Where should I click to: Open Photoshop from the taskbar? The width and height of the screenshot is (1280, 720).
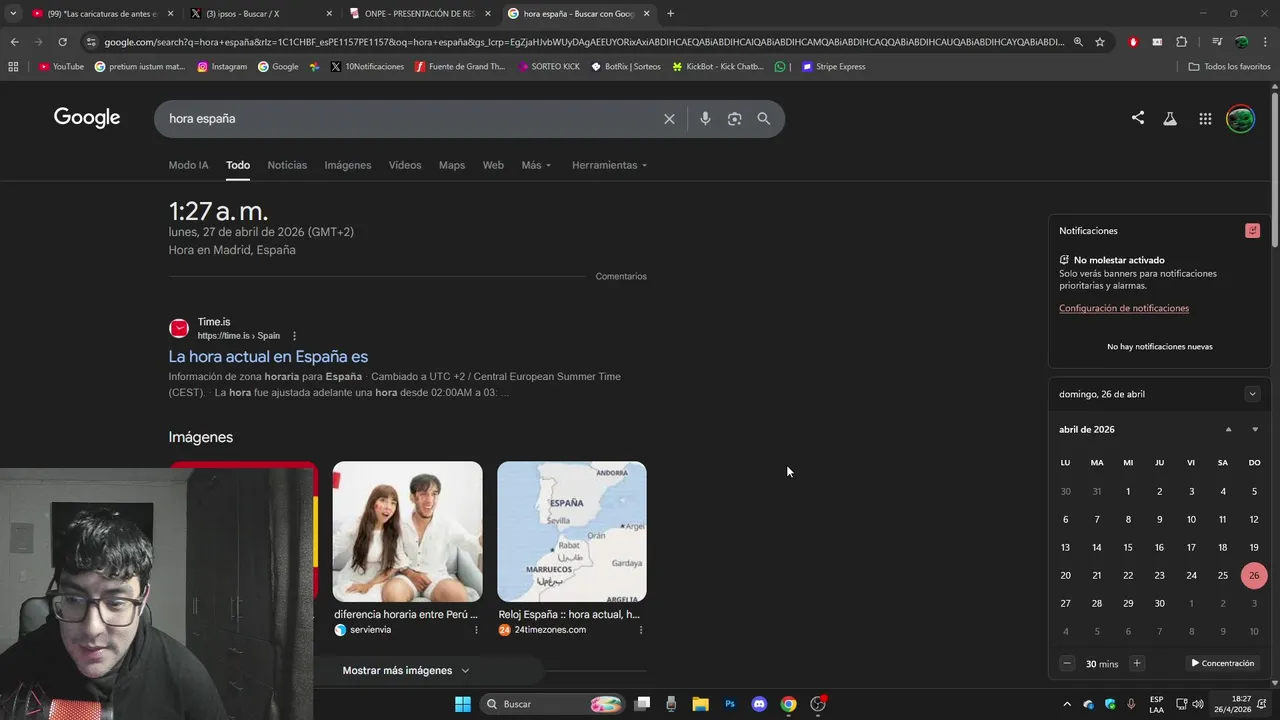pos(730,704)
